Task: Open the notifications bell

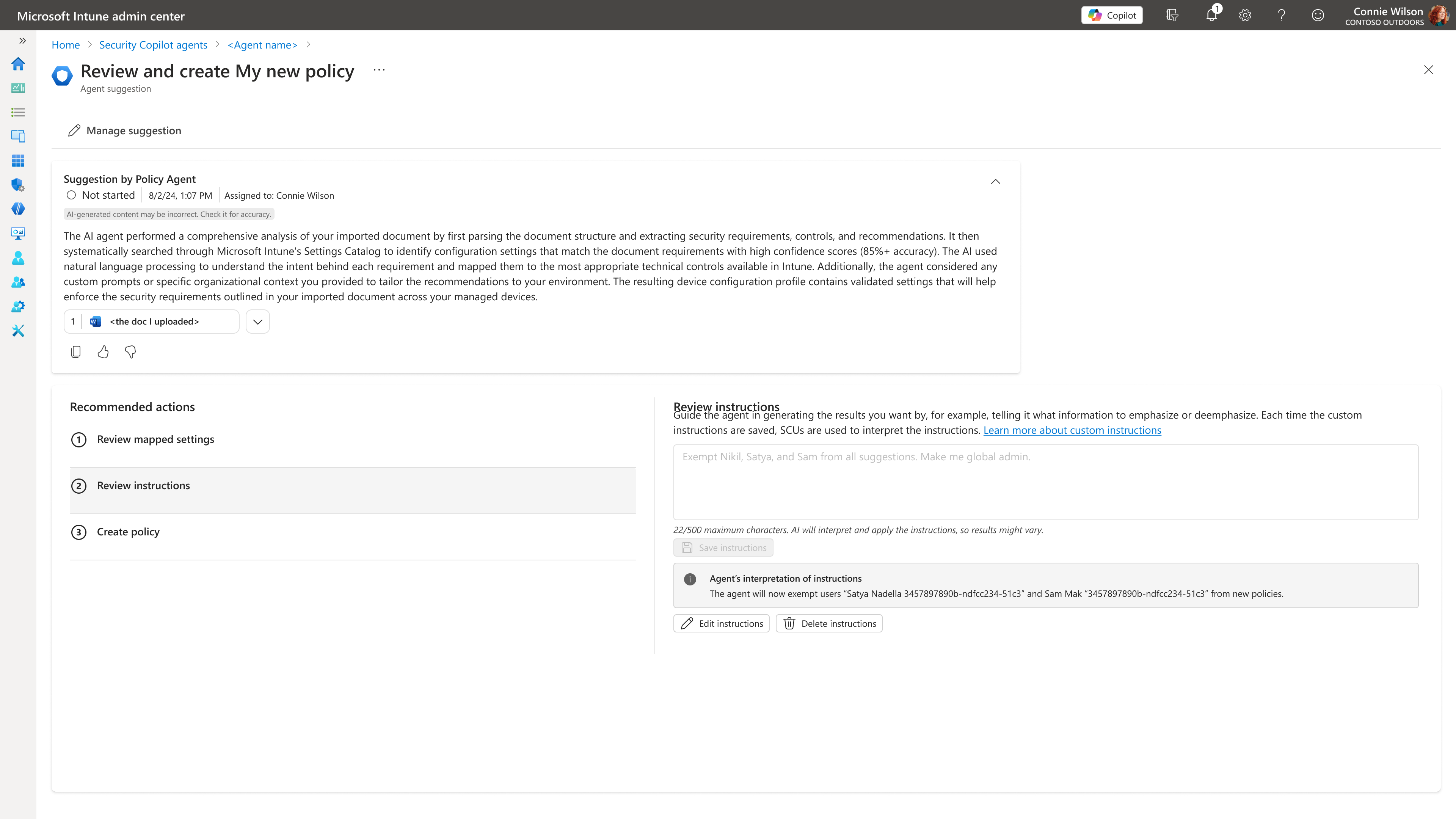Action: pos(1211,15)
